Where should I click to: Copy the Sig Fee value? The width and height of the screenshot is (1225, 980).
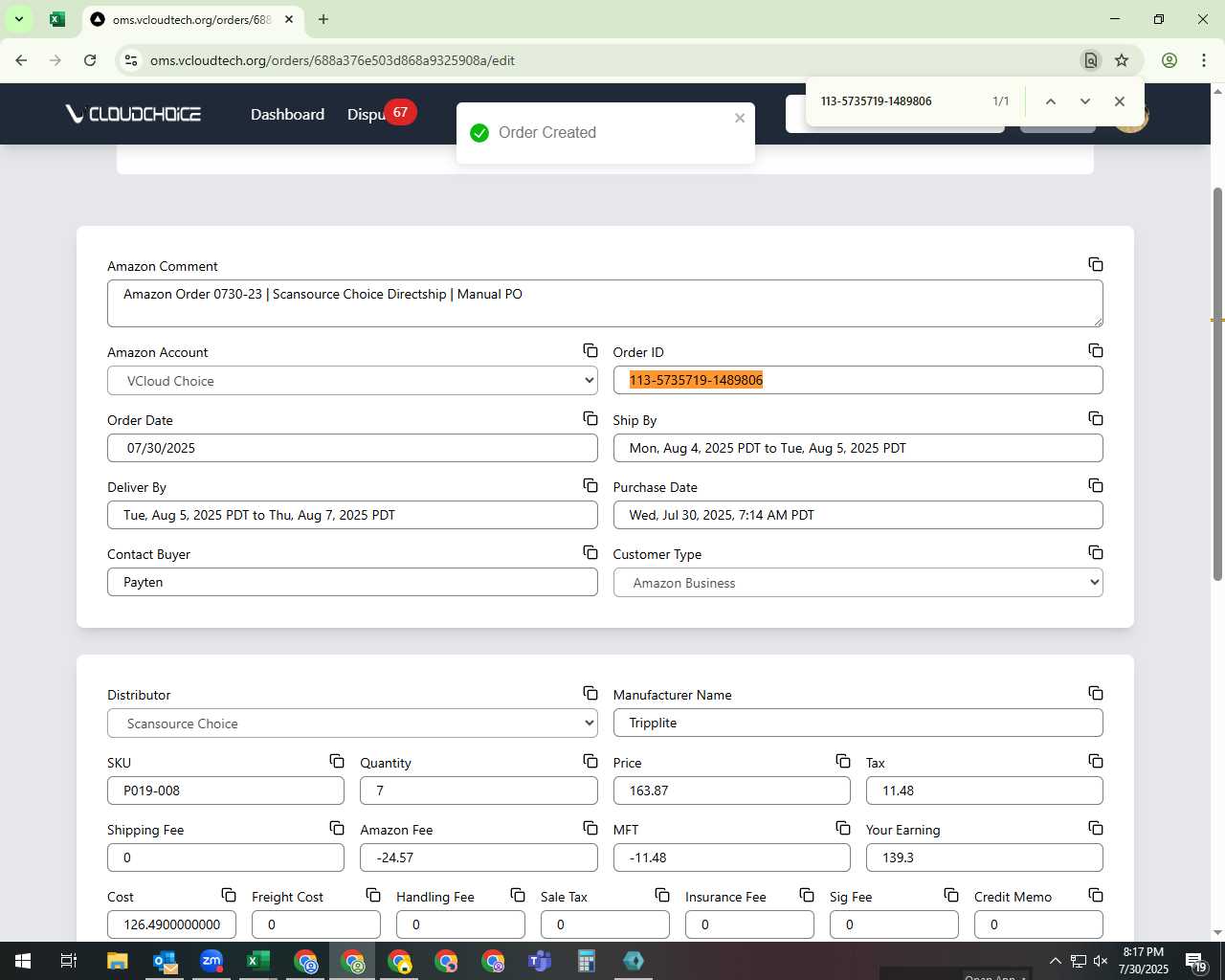[951, 895]
